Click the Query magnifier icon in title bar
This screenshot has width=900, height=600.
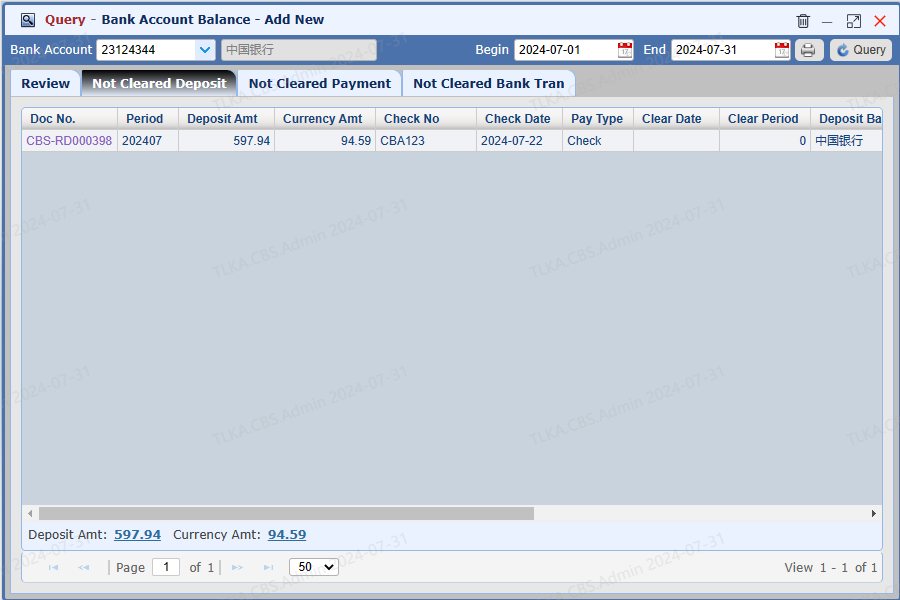click(x=28, y=20)
